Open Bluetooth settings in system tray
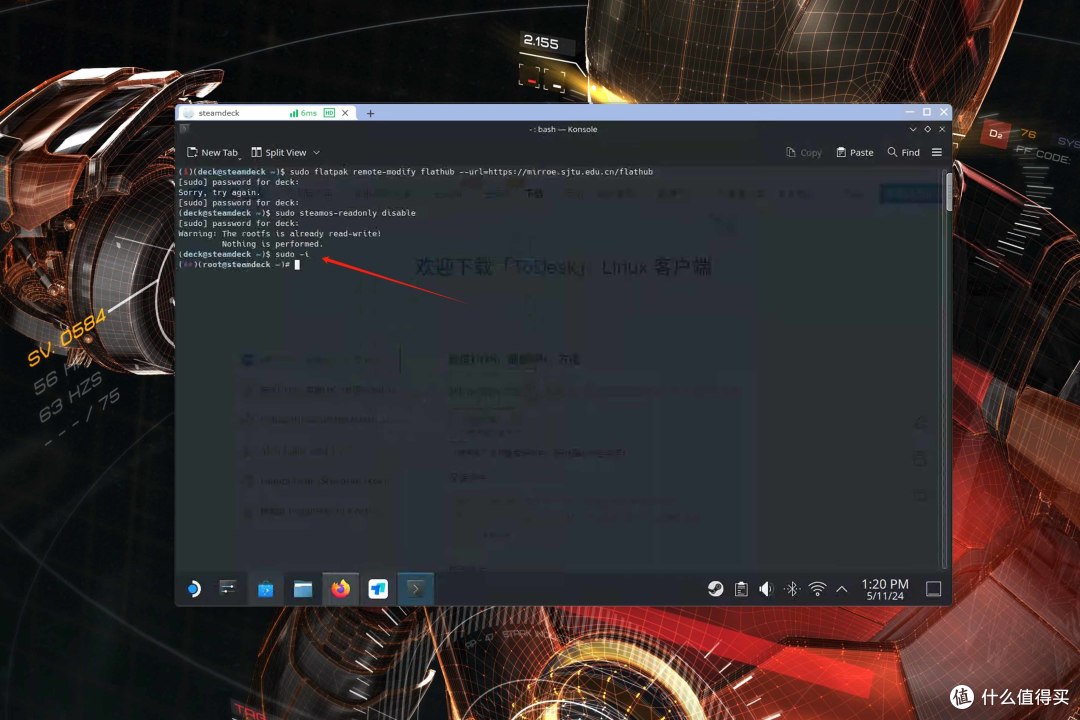Screen dimensions: 1080x720 (x=792, y=589)
